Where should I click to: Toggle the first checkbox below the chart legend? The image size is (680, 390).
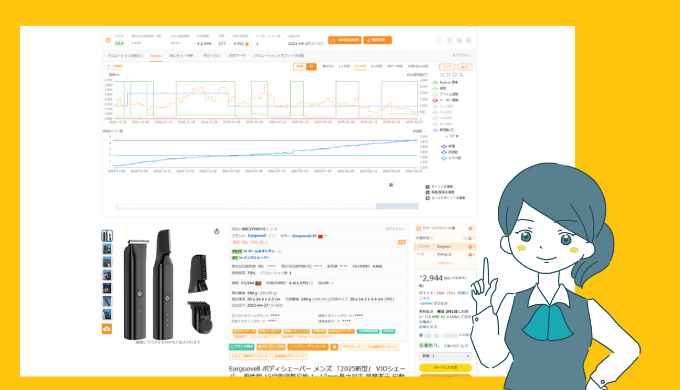coord(428,187)
